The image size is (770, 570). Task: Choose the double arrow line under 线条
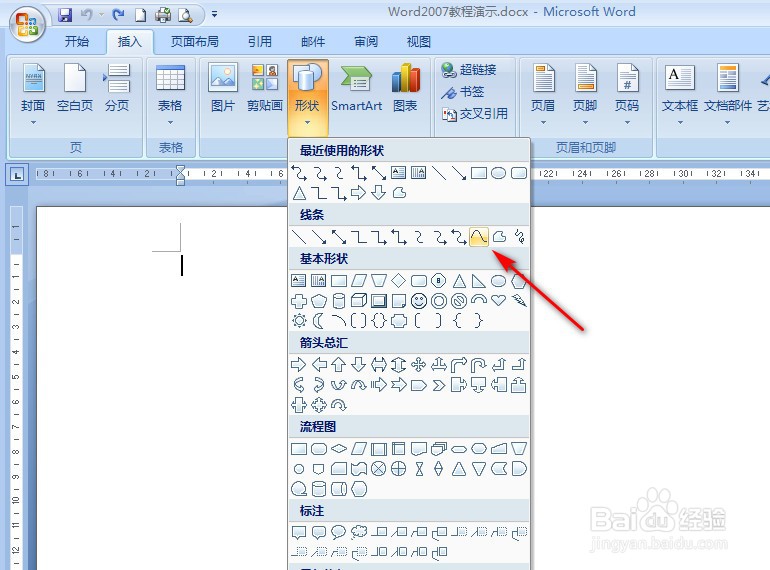tap(339, 237)
